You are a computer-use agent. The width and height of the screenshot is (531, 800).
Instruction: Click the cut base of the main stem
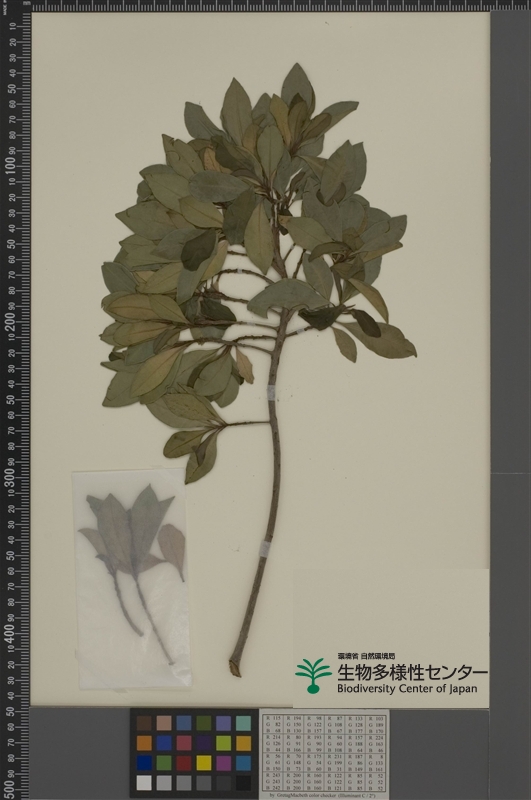point(235,668)
